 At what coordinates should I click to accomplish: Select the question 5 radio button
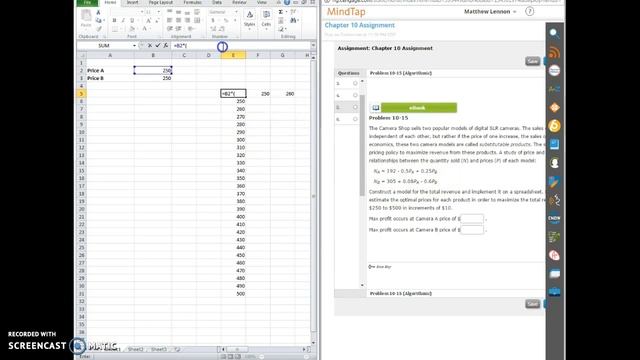point(355,107)
